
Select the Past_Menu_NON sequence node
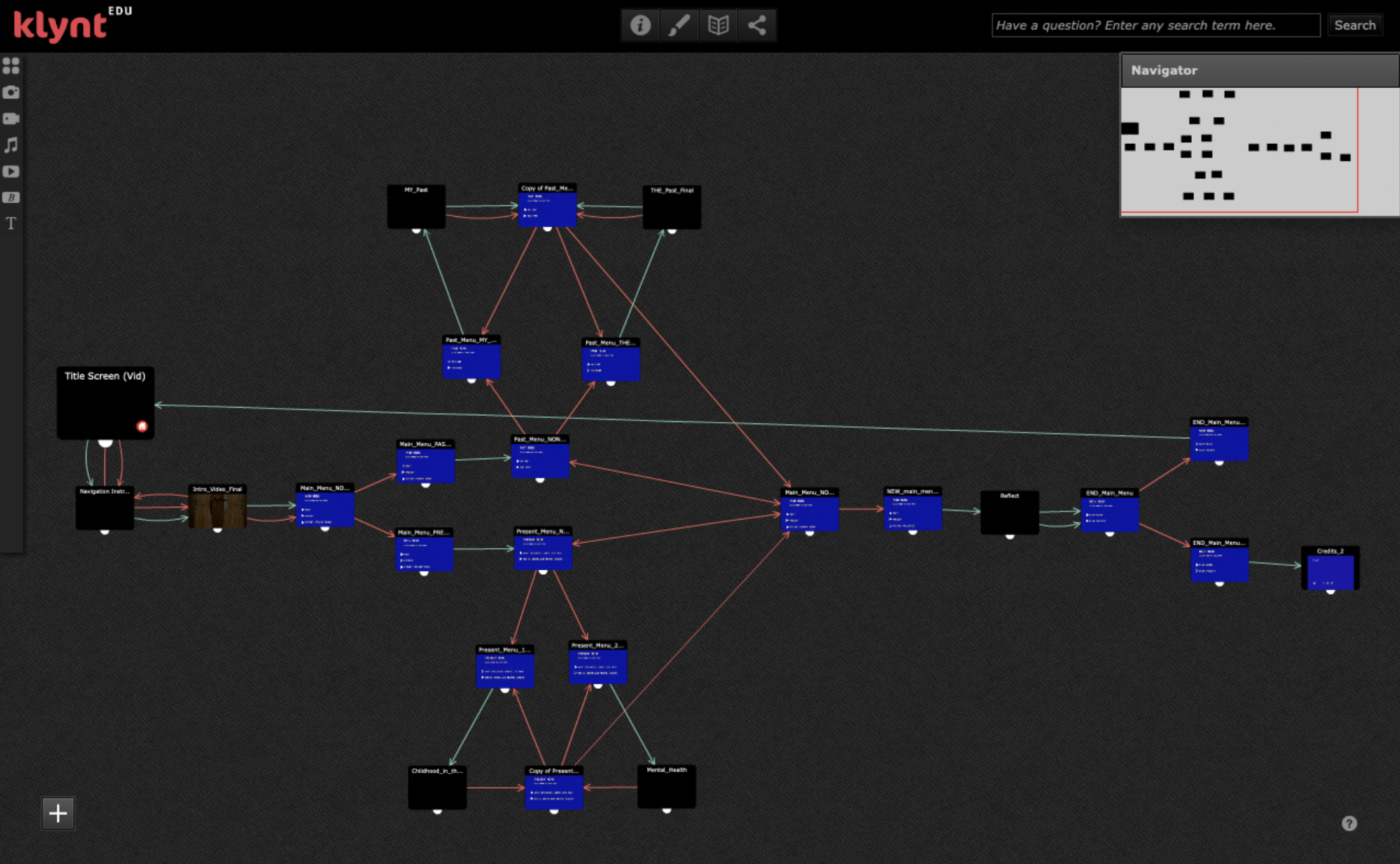coord(540,456)
